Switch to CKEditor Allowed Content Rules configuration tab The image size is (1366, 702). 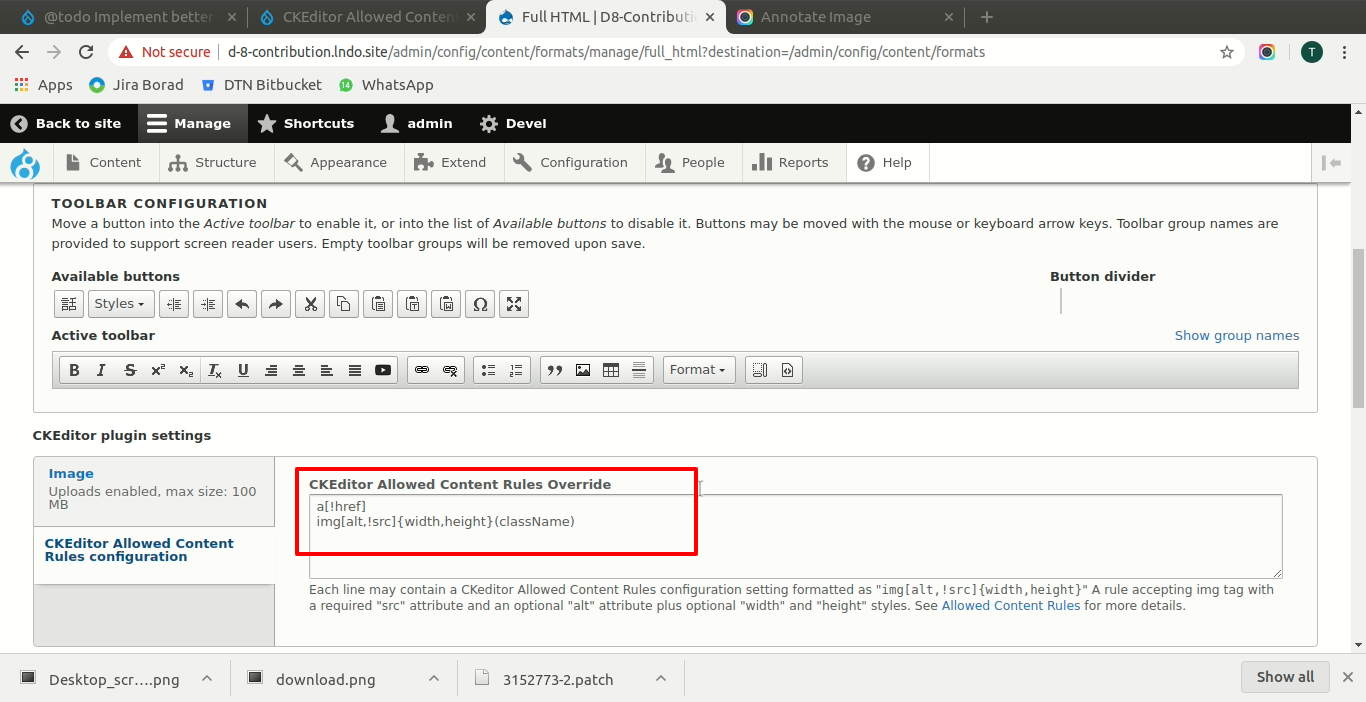click(x=139, y=550)
